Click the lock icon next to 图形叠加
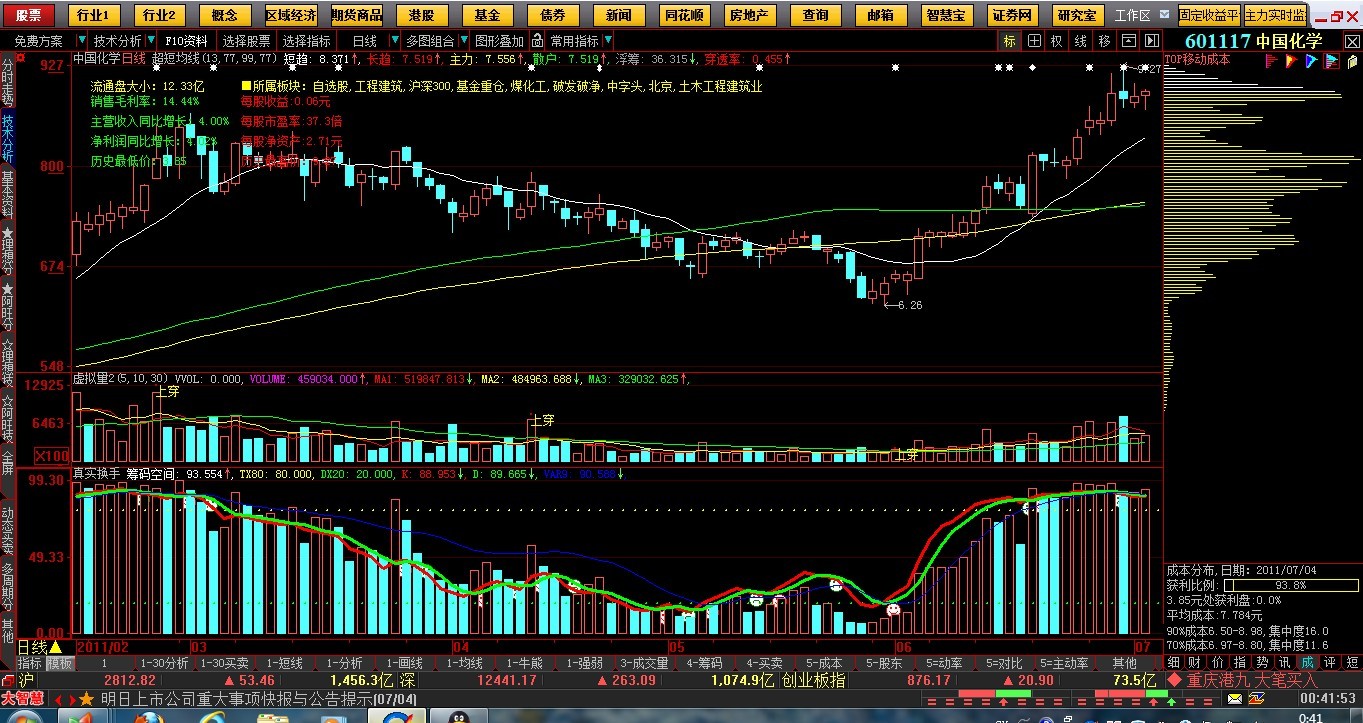The image size is (1363, 723). pyautogui.click(x=538, y=41)
